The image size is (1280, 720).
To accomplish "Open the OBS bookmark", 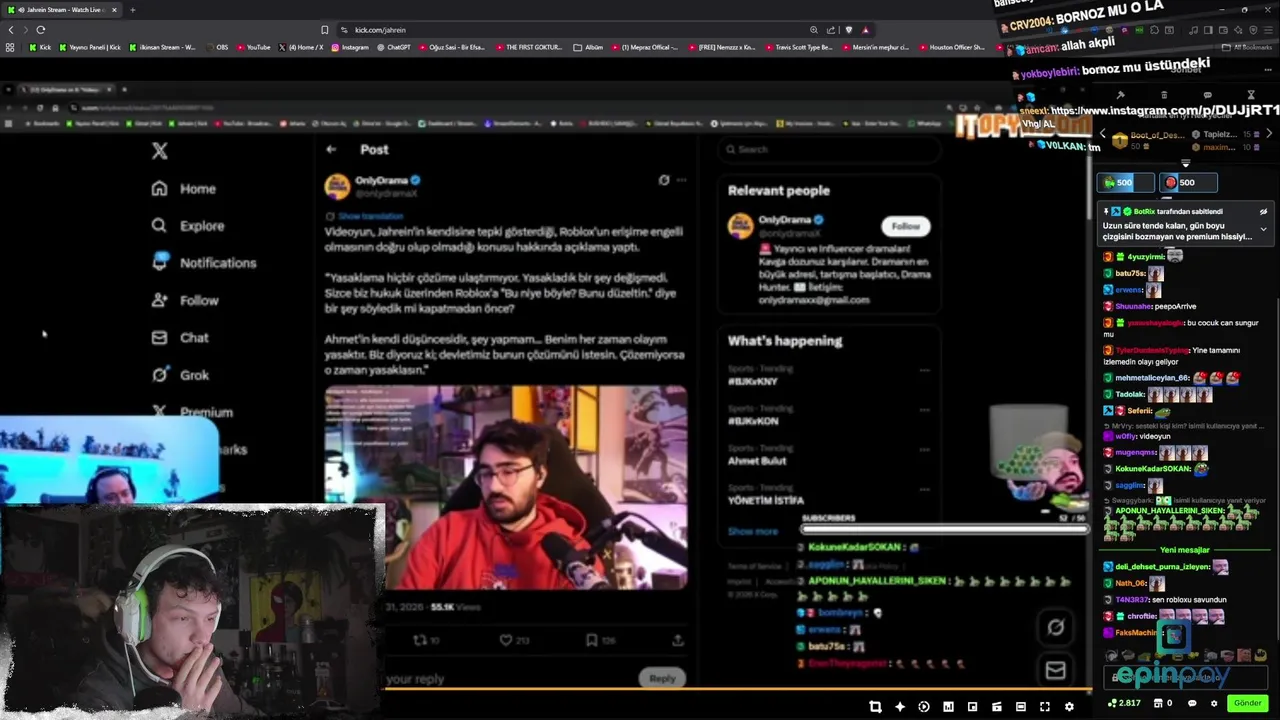I will 216,47.
